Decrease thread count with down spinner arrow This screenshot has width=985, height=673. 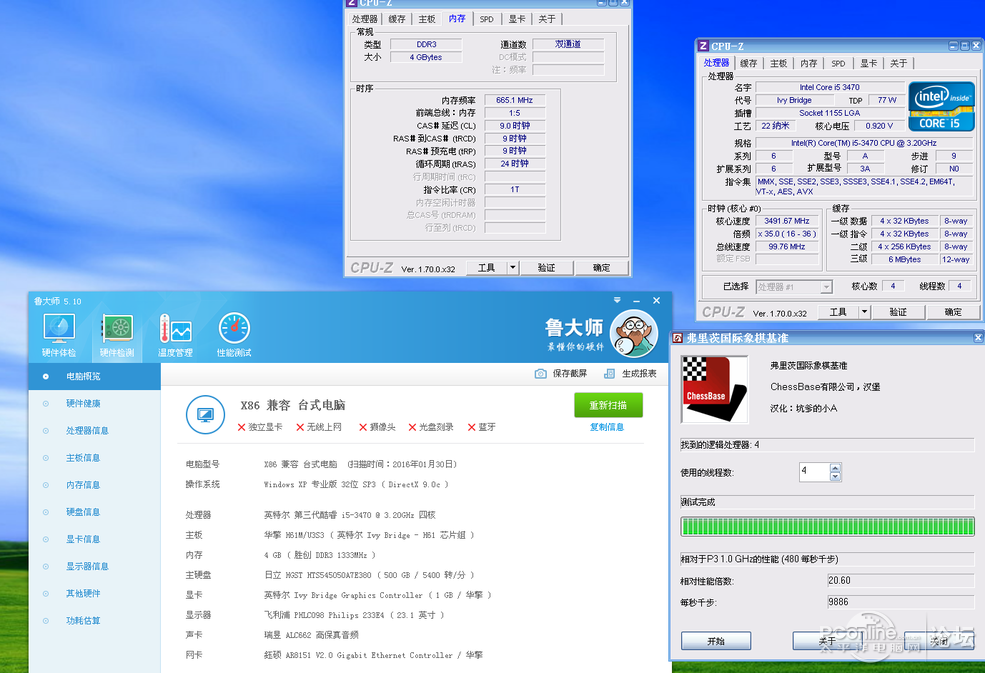835,476
